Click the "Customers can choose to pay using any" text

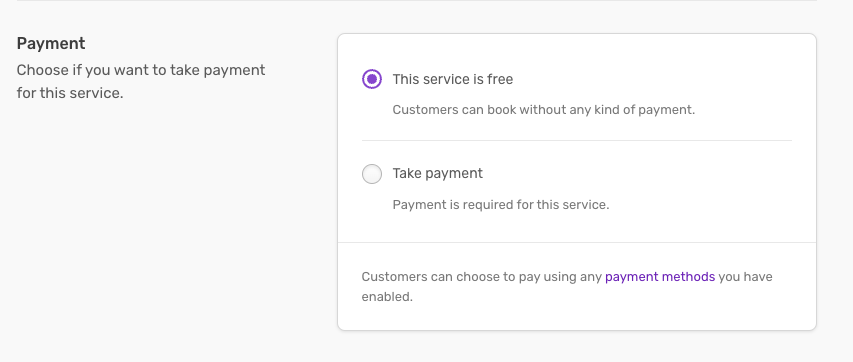tap(482, 277)
